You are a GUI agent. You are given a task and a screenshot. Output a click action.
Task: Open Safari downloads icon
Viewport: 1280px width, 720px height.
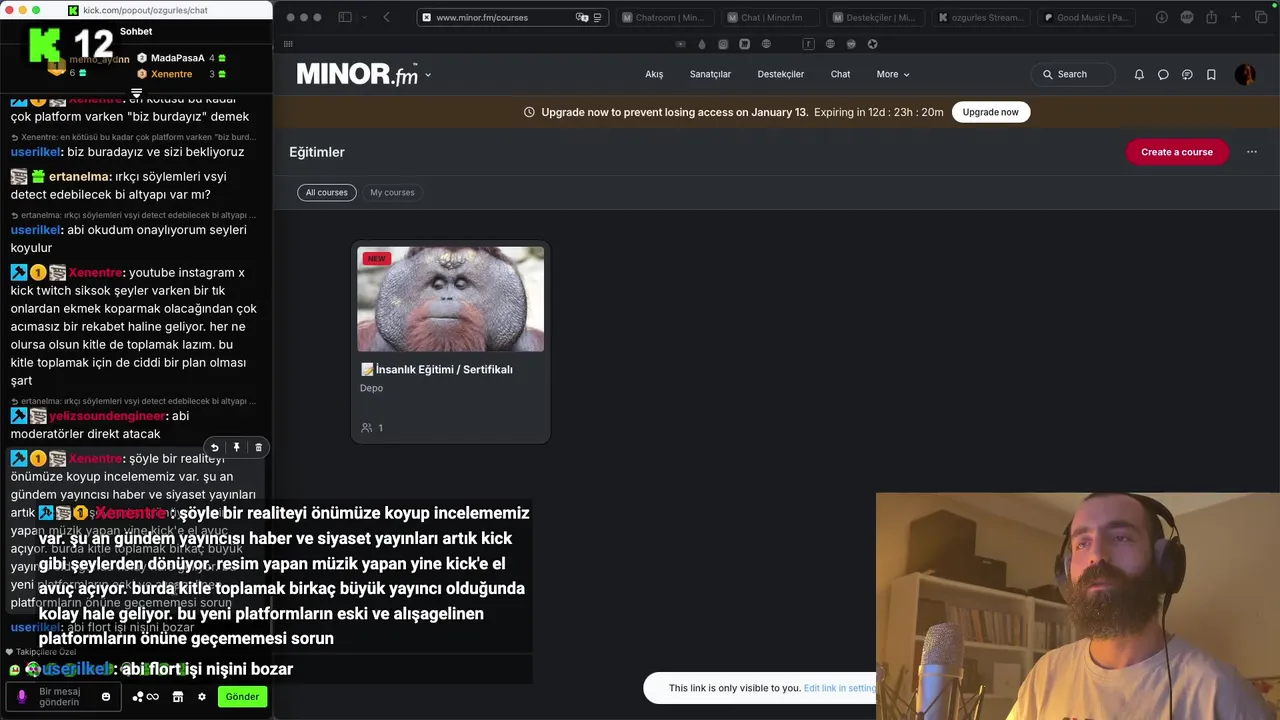[x=1162, y=17]
